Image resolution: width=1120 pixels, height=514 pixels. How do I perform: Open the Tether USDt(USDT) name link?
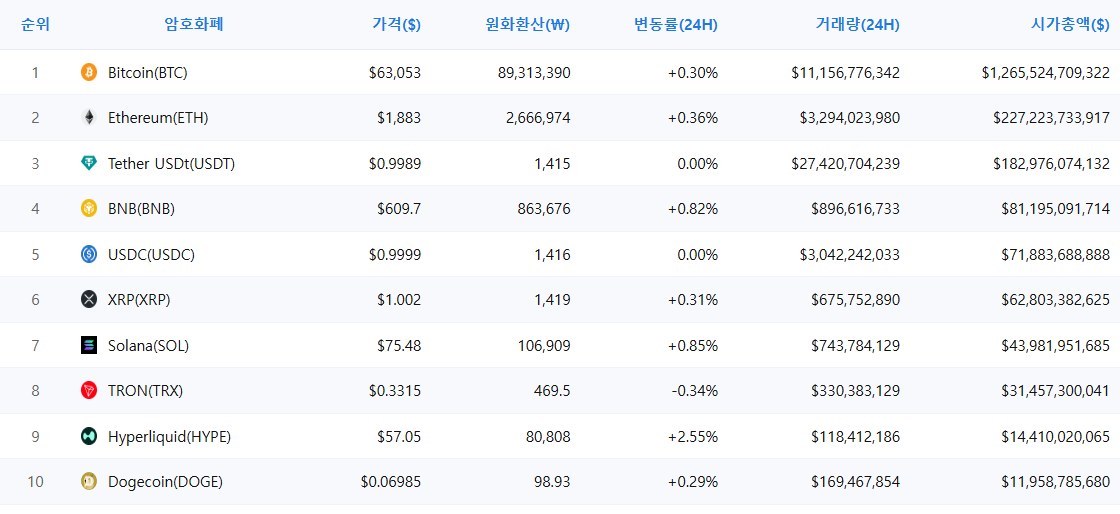(x=171, y=163)
